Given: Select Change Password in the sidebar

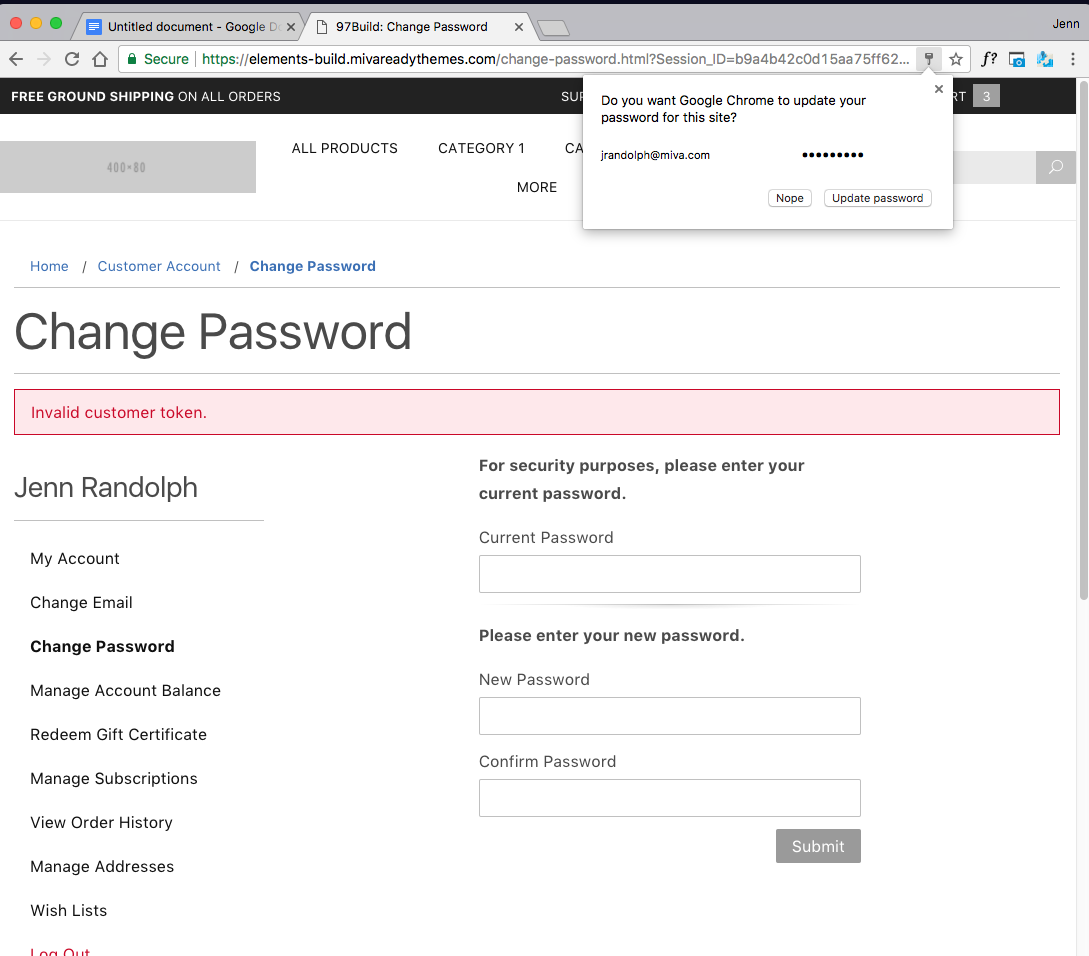Looking at the screenshot, I should click(x=102, y=646).
